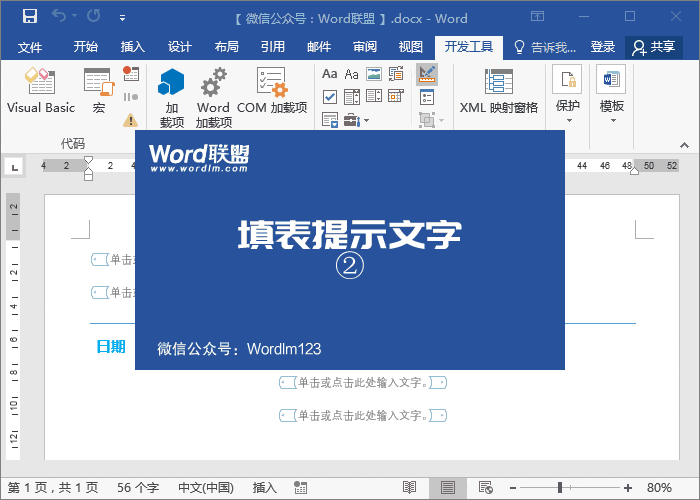Click the right indent marker on ruler
Image resolution: width=700 pixels, height=500 pixels.
point(634,171)
